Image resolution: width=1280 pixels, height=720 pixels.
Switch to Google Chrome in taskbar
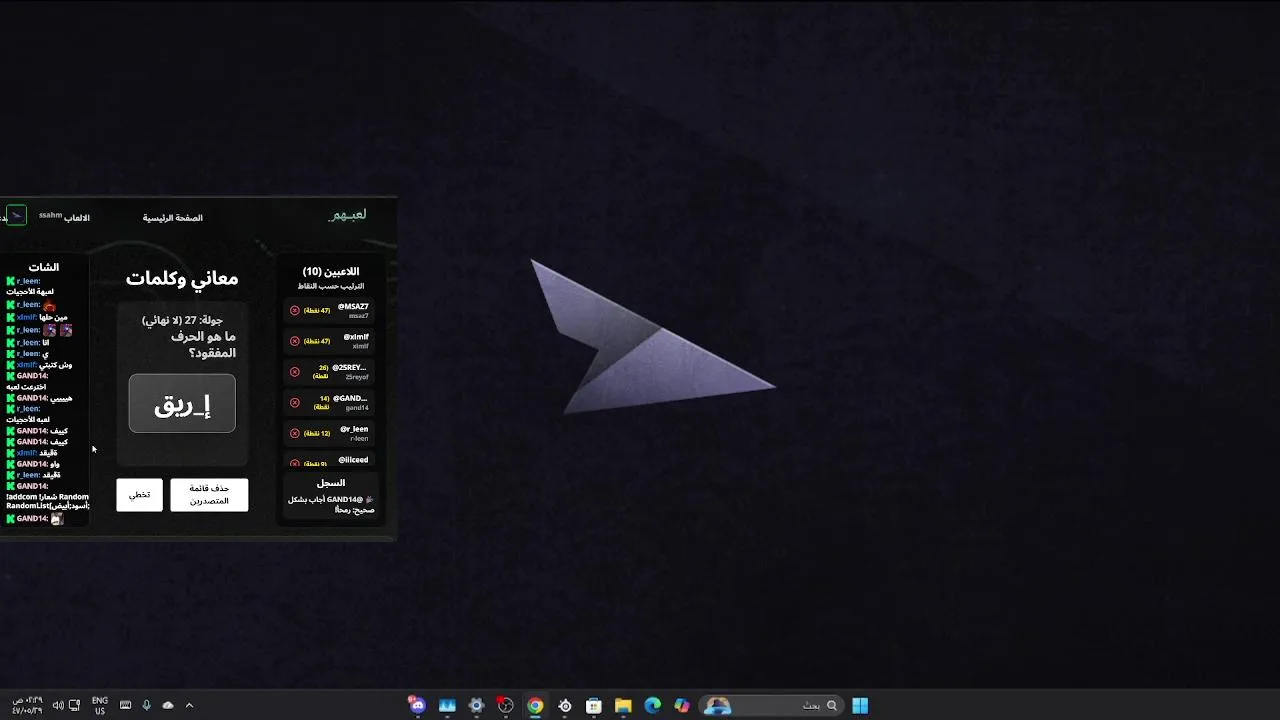[535, 705]
